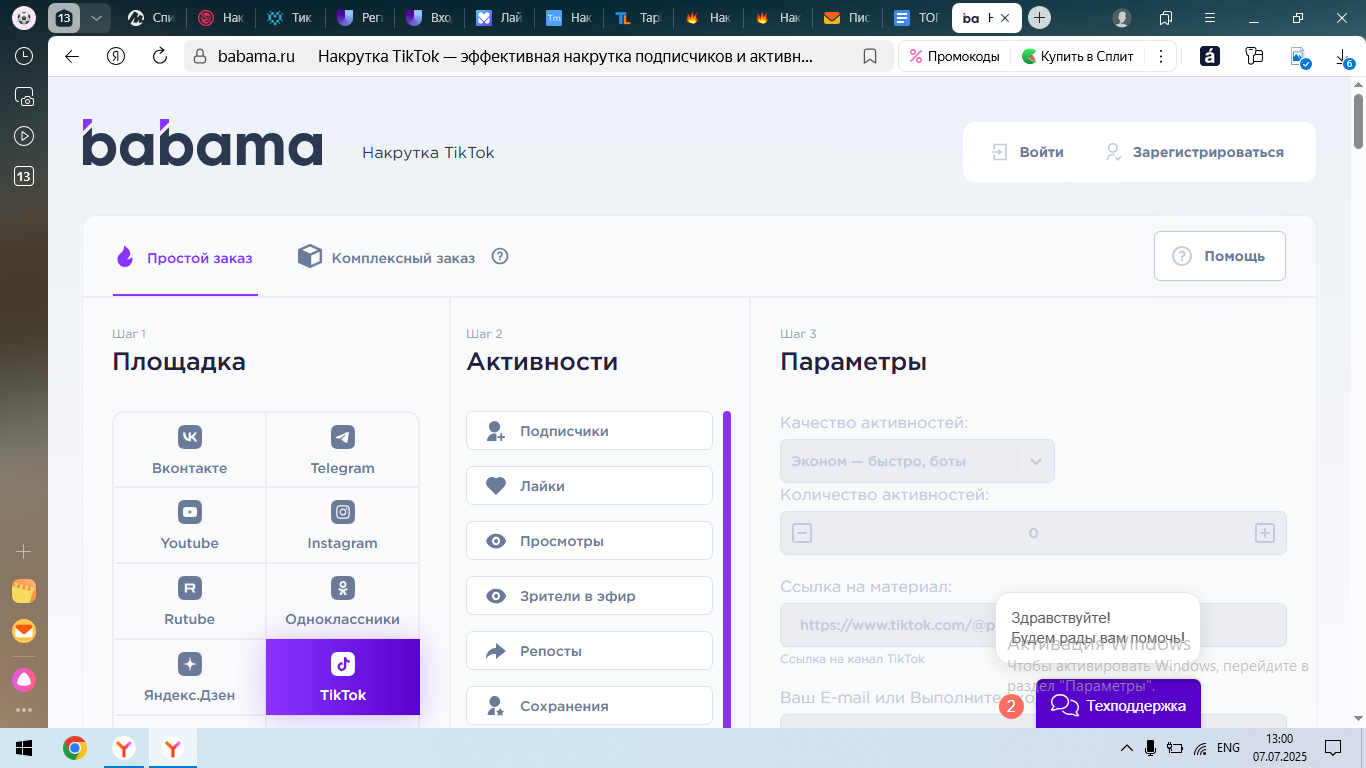The width and height of the screenshot is (1366, 768).
Task: Select the Одноклассники platform tile
Action: click(343, 601)
